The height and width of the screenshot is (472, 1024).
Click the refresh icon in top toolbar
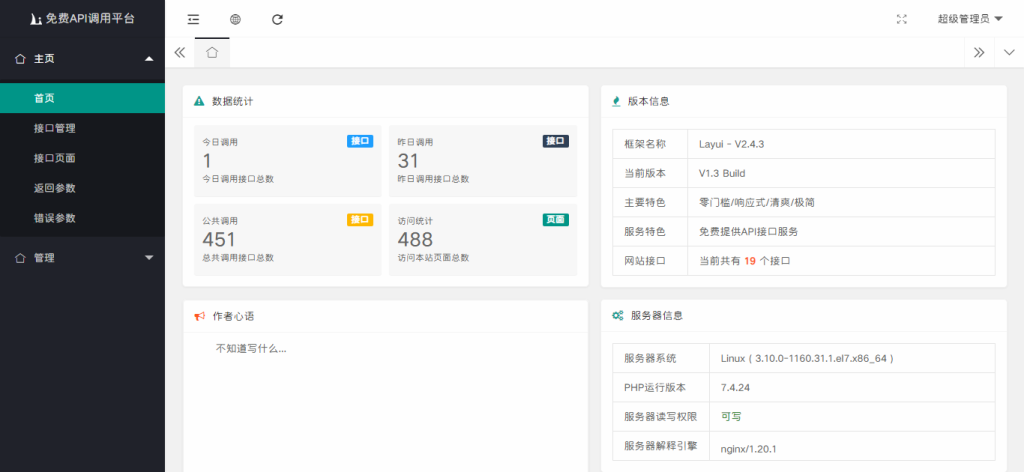coord(277,19)
